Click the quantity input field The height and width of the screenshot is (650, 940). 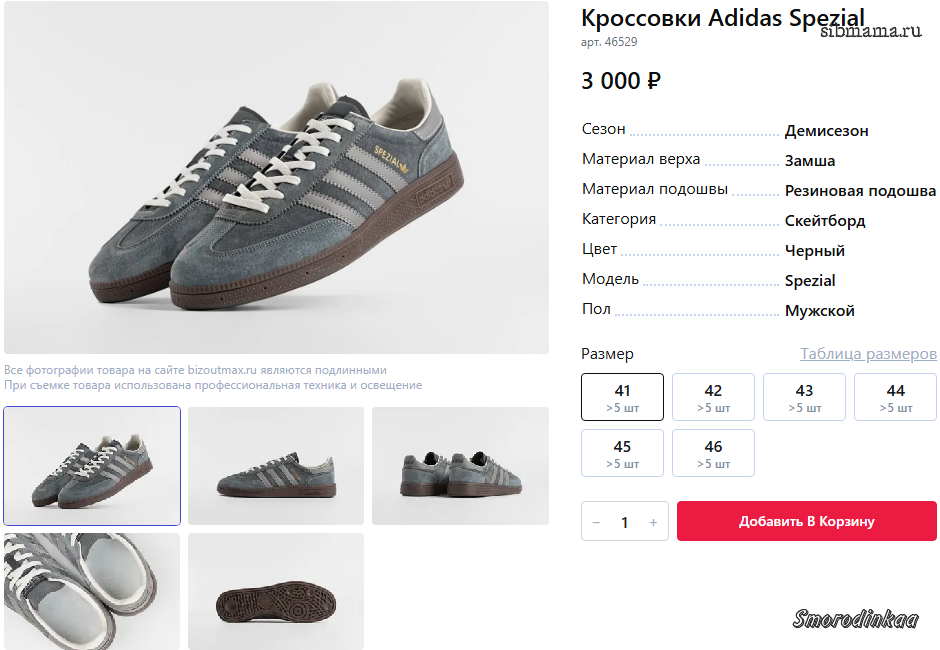[625, 522]
